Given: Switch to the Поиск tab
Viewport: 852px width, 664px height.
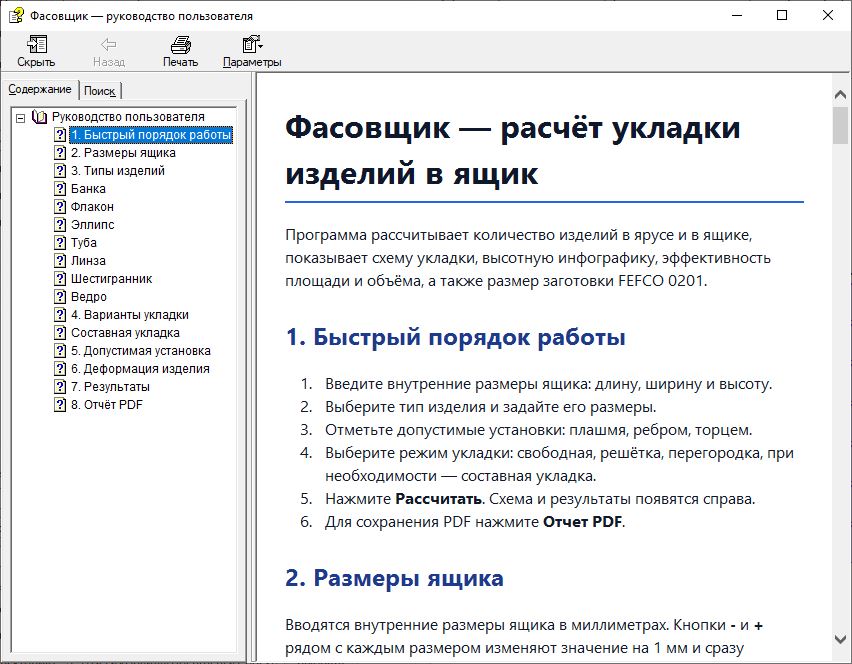Looking at the screenshot, I should pos(99,91).
